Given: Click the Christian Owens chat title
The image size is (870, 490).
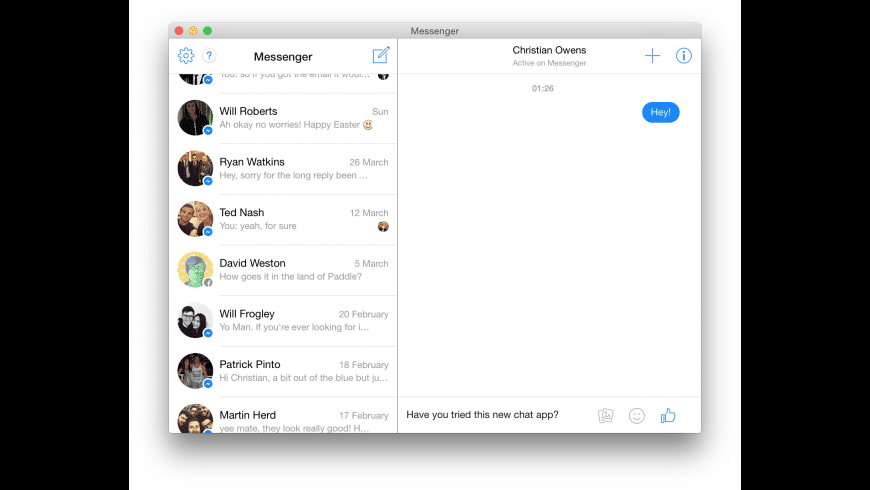Looking at the screenshot, I should click(x=549, y=50).
